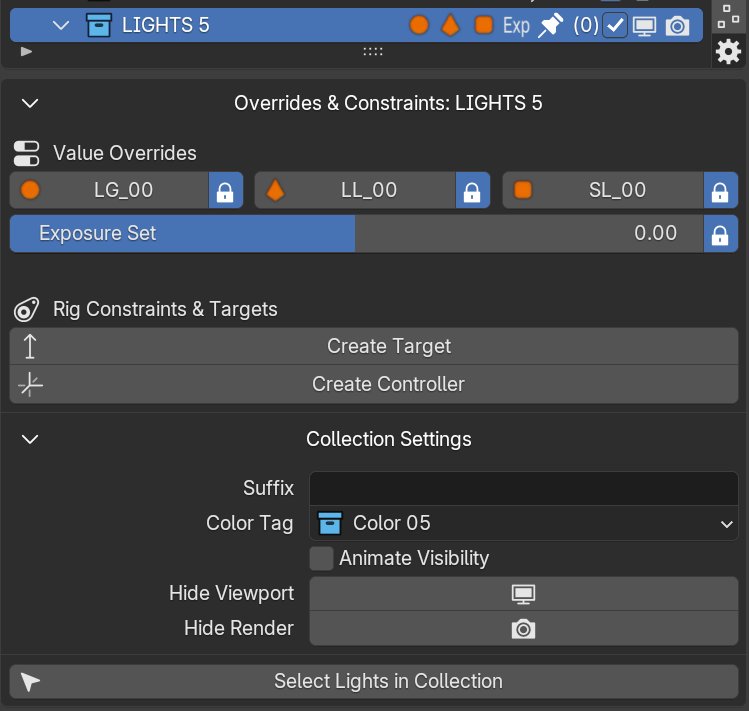Click the (0) count in LIGHTS 5 row
Screen dimensions: 749x711
(x=586, y=25)
